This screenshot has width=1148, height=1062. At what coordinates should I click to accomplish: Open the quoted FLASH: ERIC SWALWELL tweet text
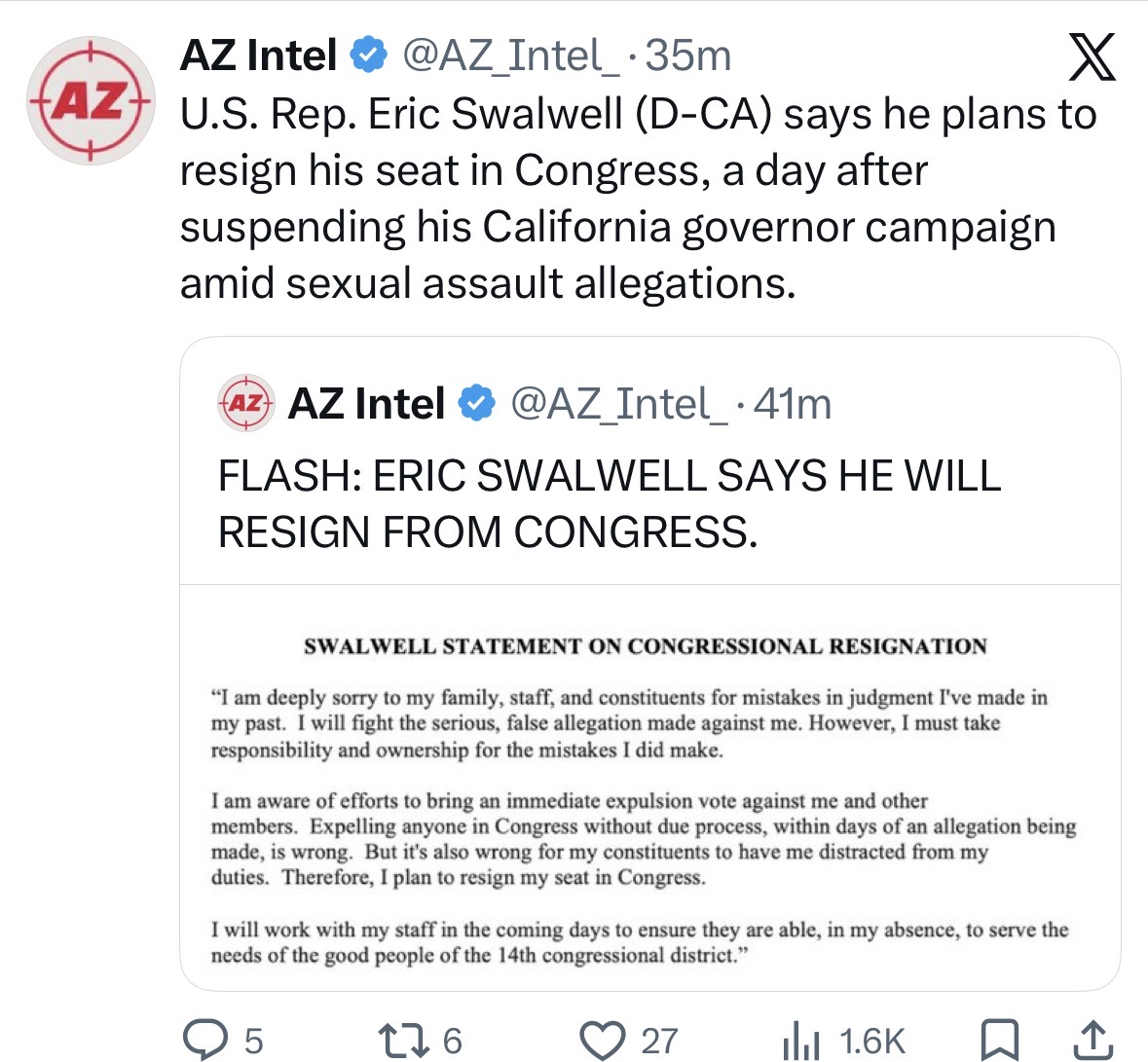(610, 503)
